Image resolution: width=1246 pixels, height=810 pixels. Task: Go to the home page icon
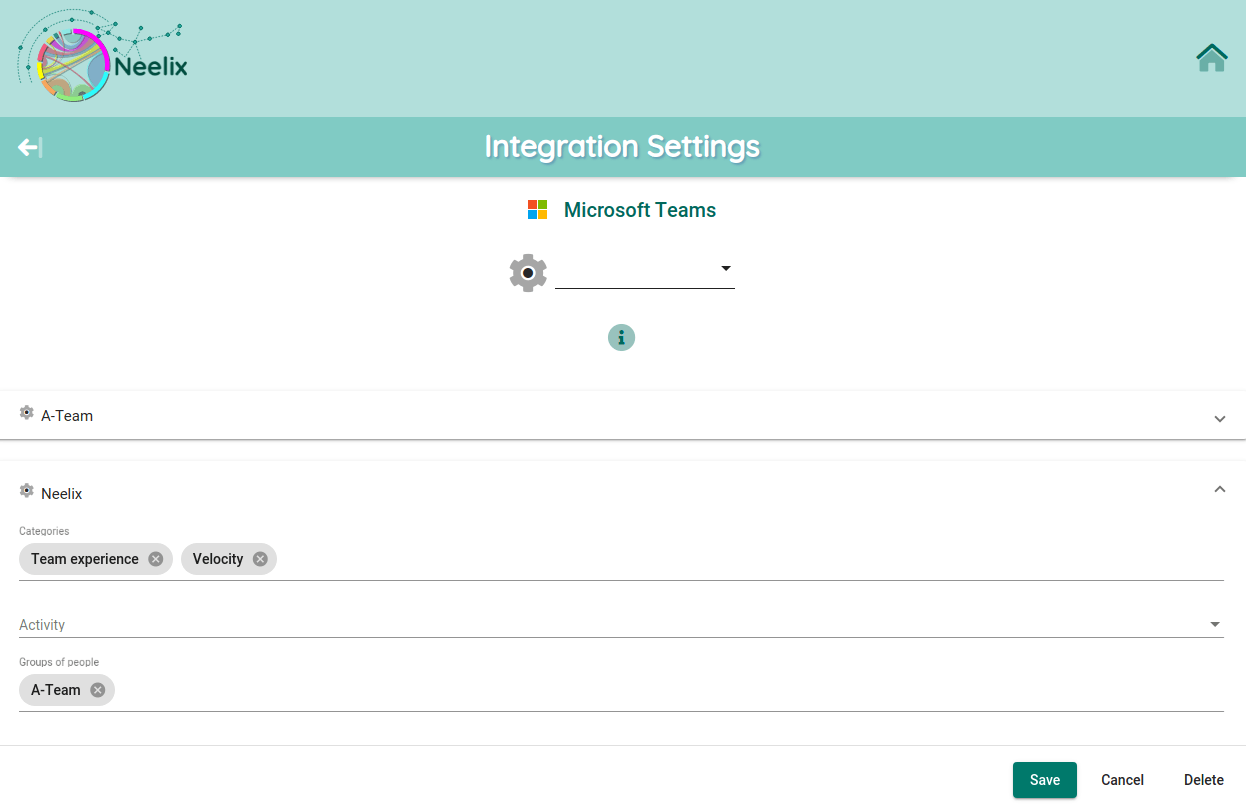[x=1212, y=58]
